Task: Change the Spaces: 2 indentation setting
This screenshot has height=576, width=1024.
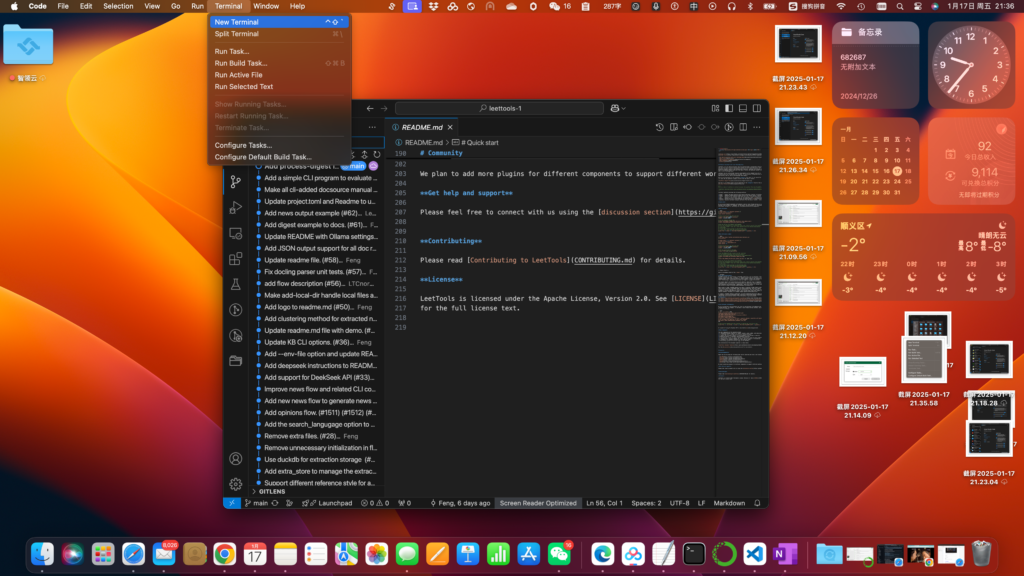Action: coord(646,503)
